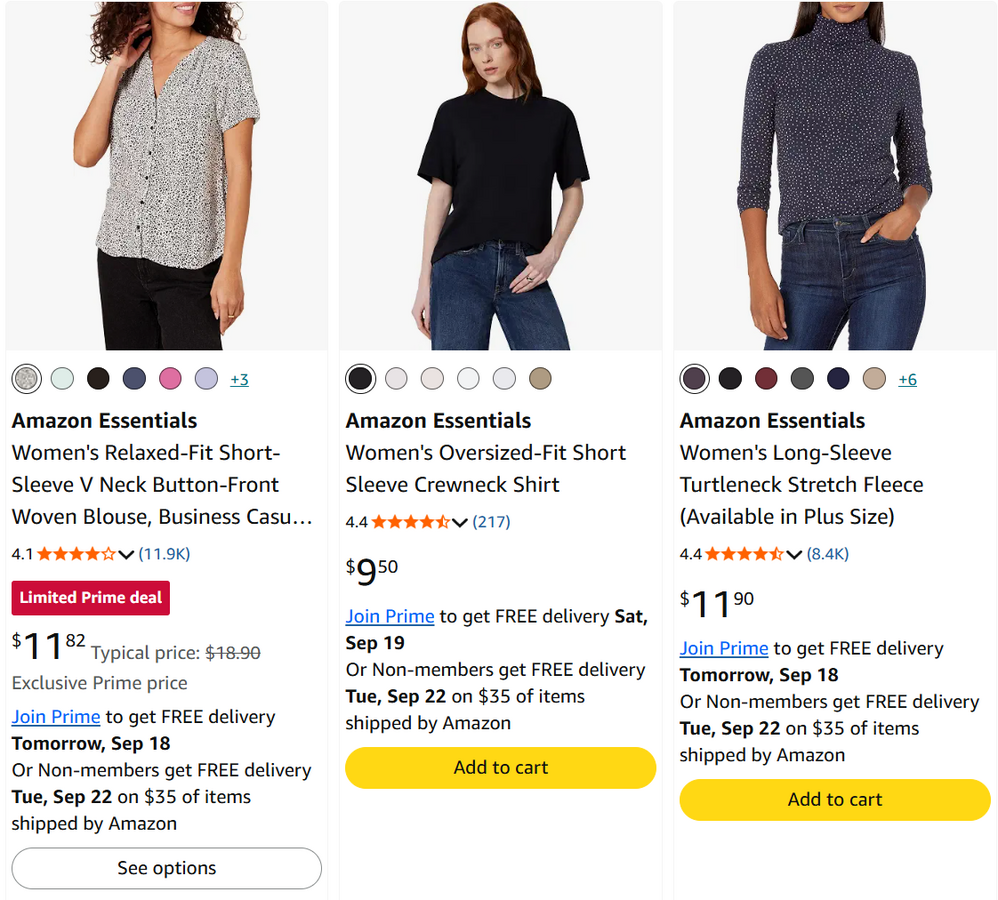Select the lavender swatch on the Relaxed-Fit blouse

(x=206, y=379)
